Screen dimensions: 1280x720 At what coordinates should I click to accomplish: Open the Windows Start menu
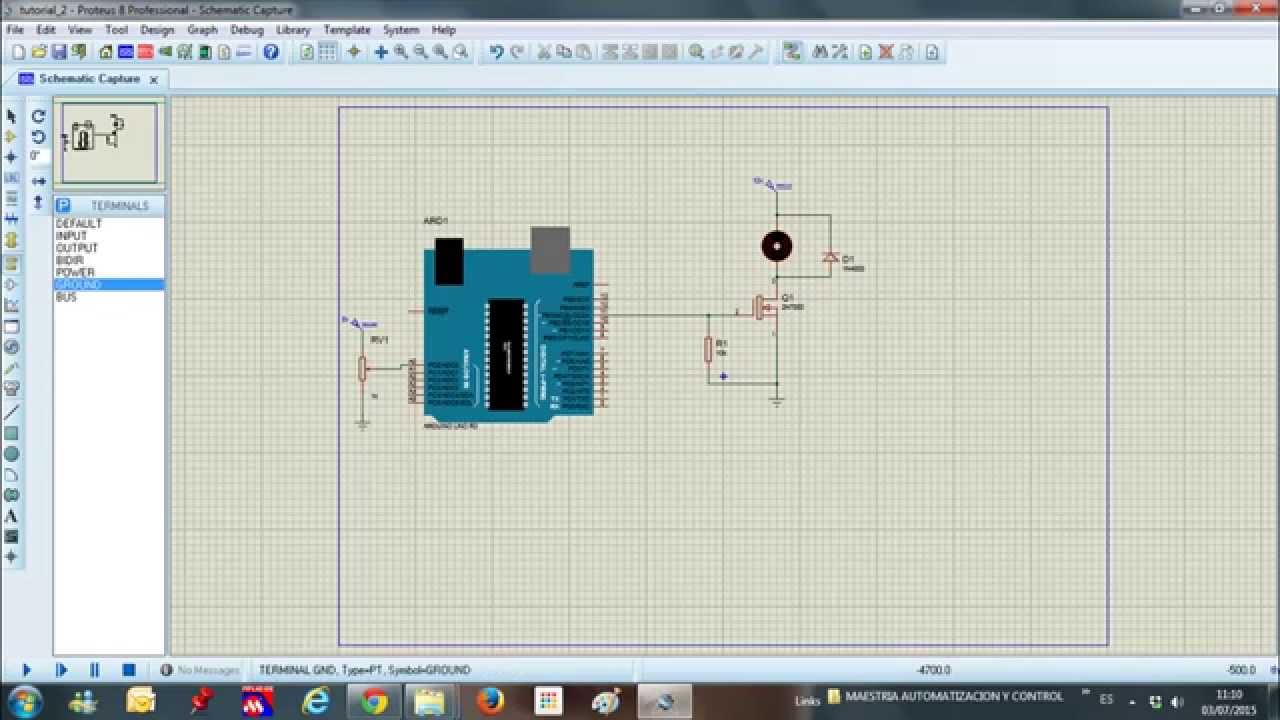[x=23, y=701]
